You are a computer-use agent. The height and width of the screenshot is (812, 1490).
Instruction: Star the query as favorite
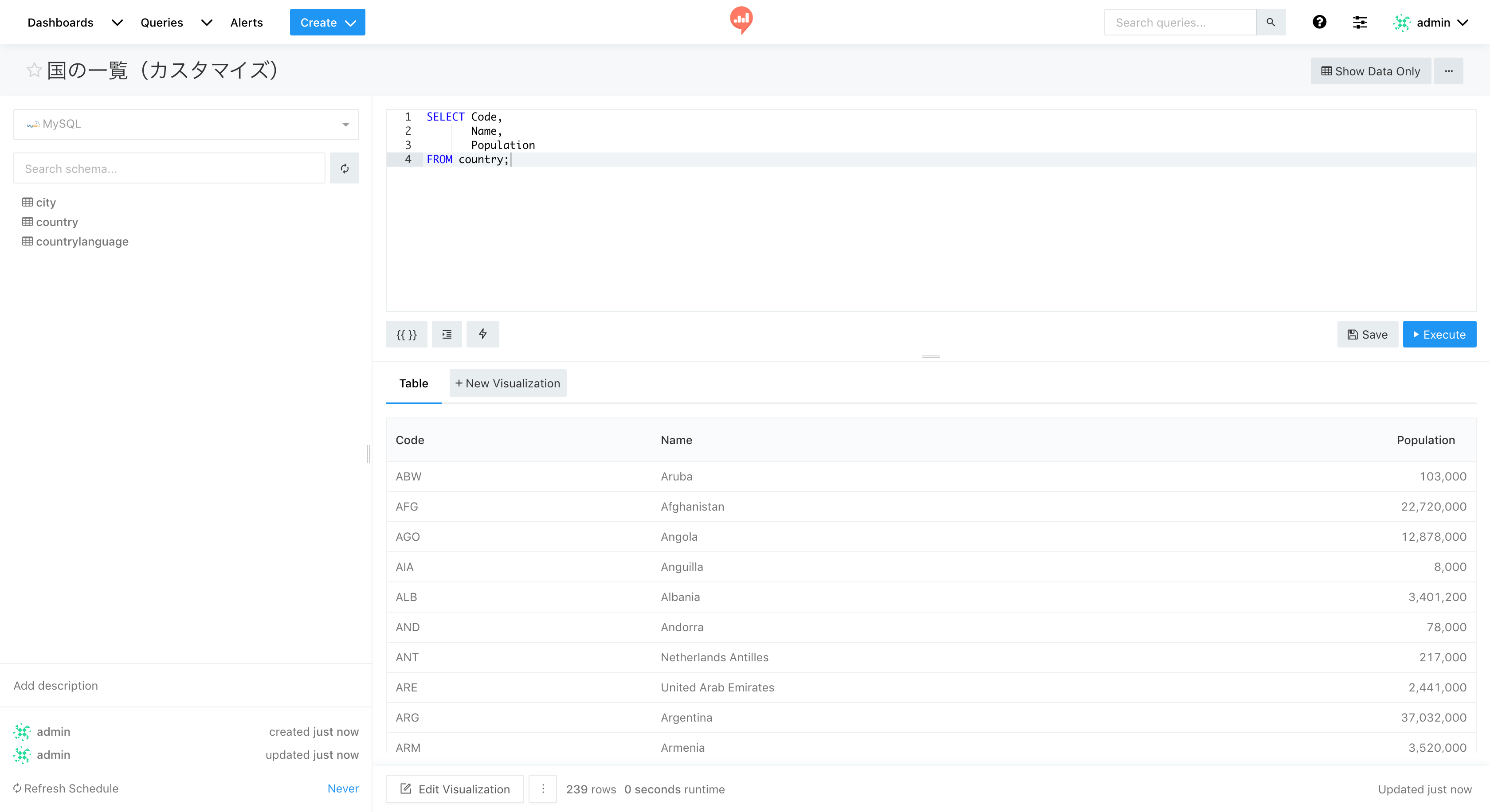pos(34,70)
